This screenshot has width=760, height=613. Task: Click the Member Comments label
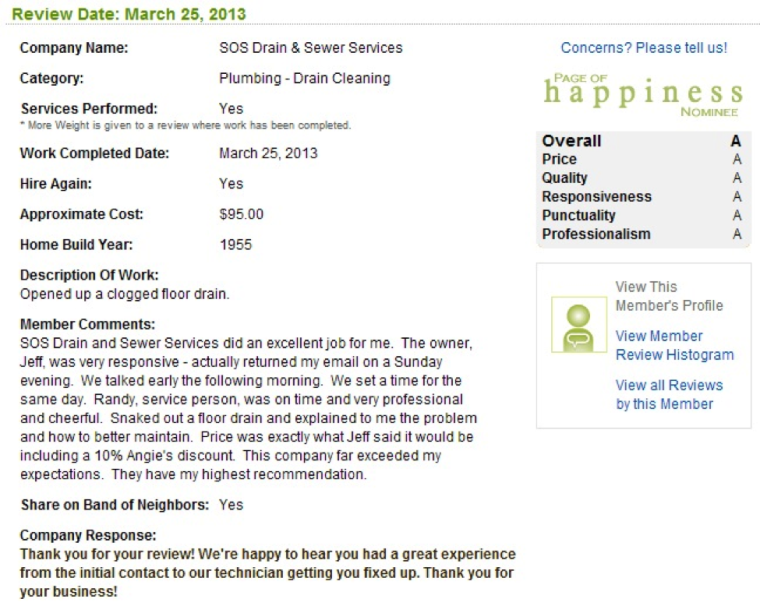tap(87, 324)
